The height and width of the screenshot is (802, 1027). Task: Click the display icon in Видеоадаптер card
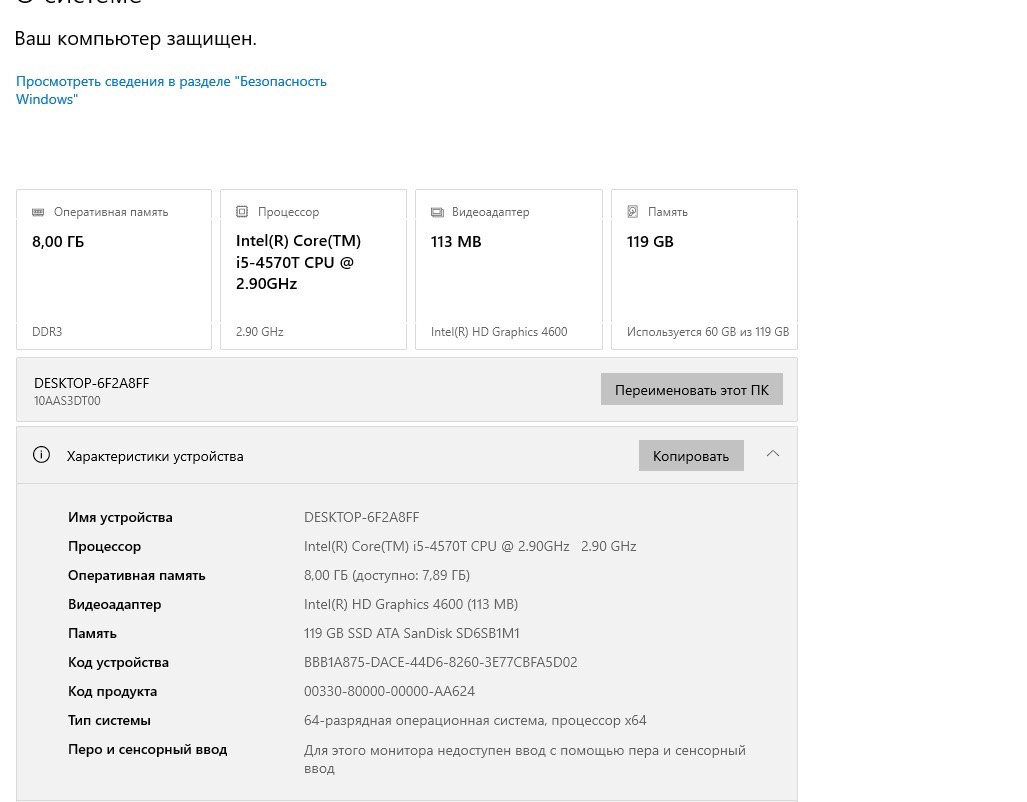pos(437,212)
